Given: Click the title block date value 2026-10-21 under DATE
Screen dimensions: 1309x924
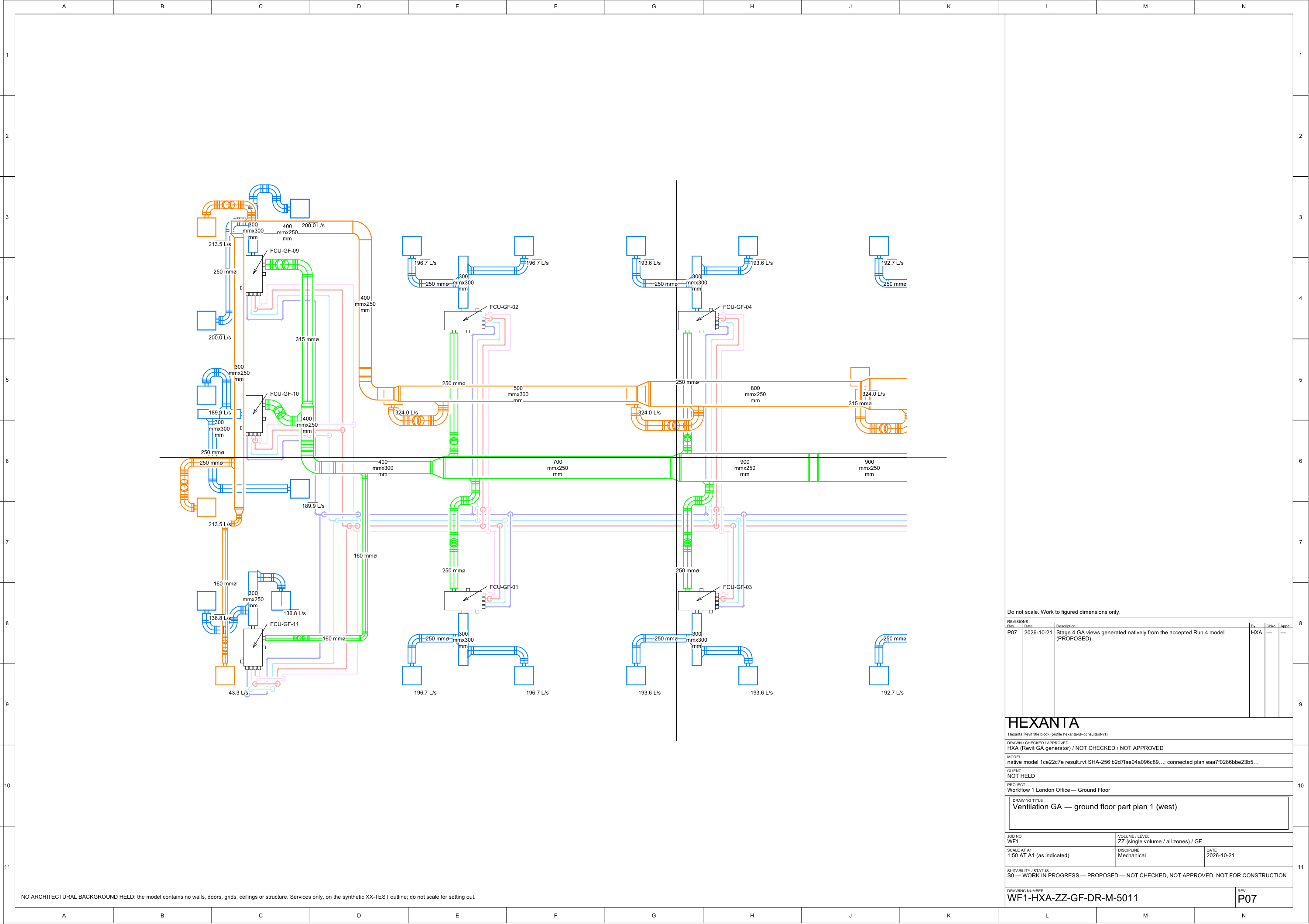Looking at the screenshot, I should pos(1220,856).
